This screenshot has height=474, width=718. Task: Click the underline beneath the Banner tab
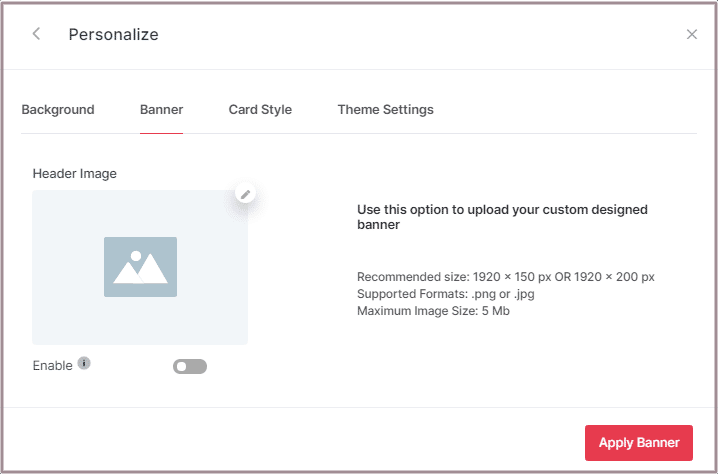pyautogui.click(x=161, y=132)
